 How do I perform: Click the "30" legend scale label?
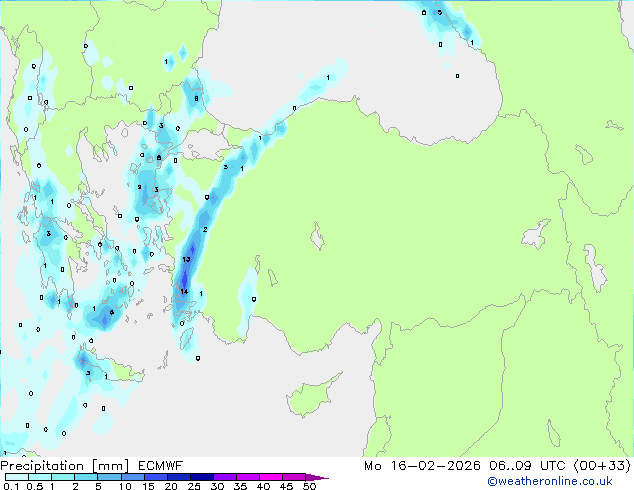pyautogui.click(x=217, y=486)
